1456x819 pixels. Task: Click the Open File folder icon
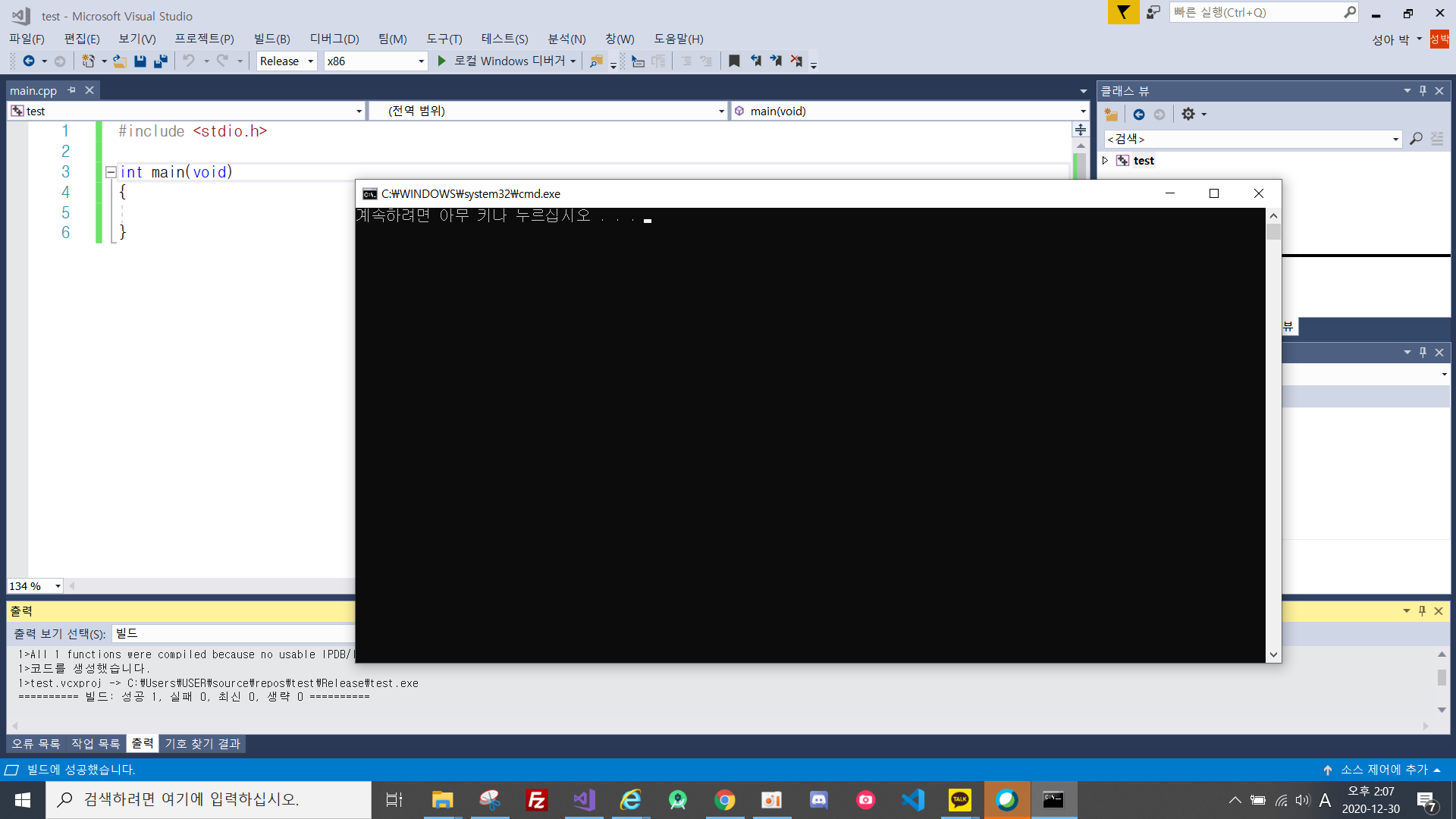120,61
